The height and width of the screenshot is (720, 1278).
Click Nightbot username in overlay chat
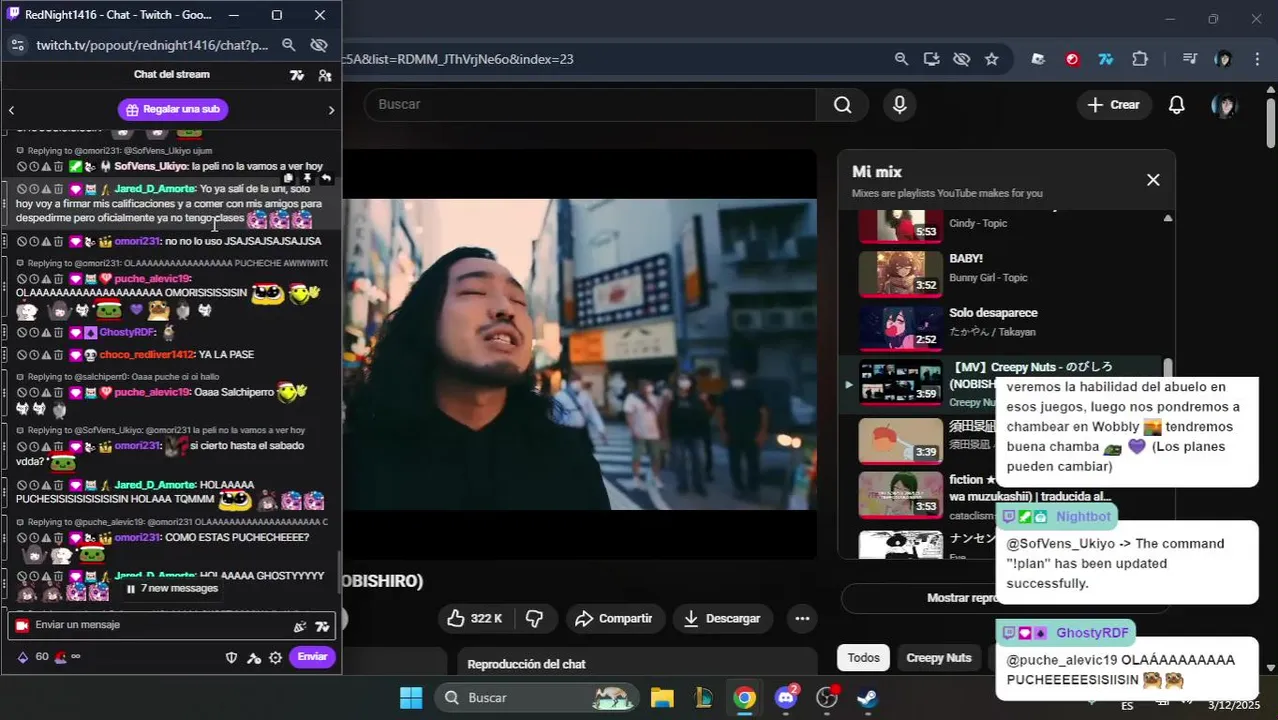point(1083,517)
